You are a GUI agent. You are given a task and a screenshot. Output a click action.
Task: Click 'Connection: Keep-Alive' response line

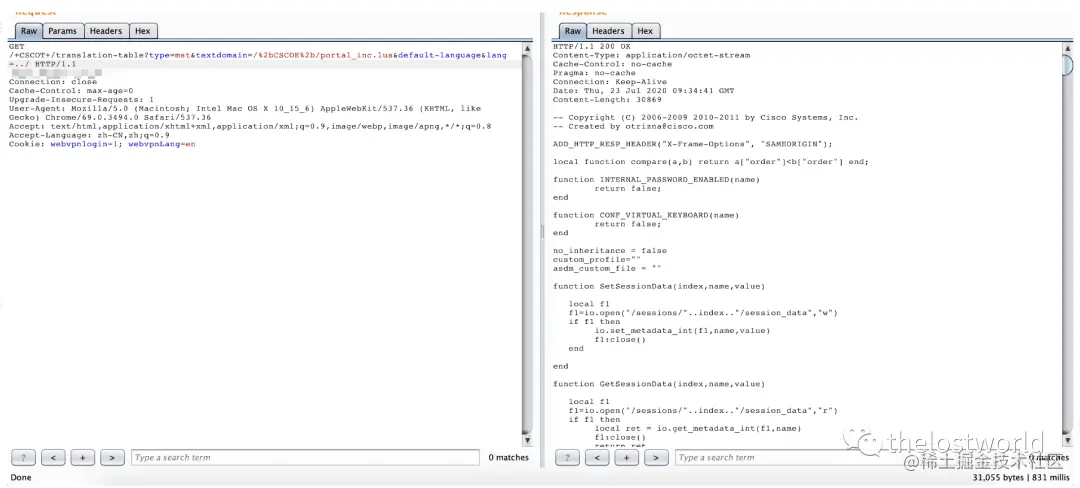click(610, 82)
